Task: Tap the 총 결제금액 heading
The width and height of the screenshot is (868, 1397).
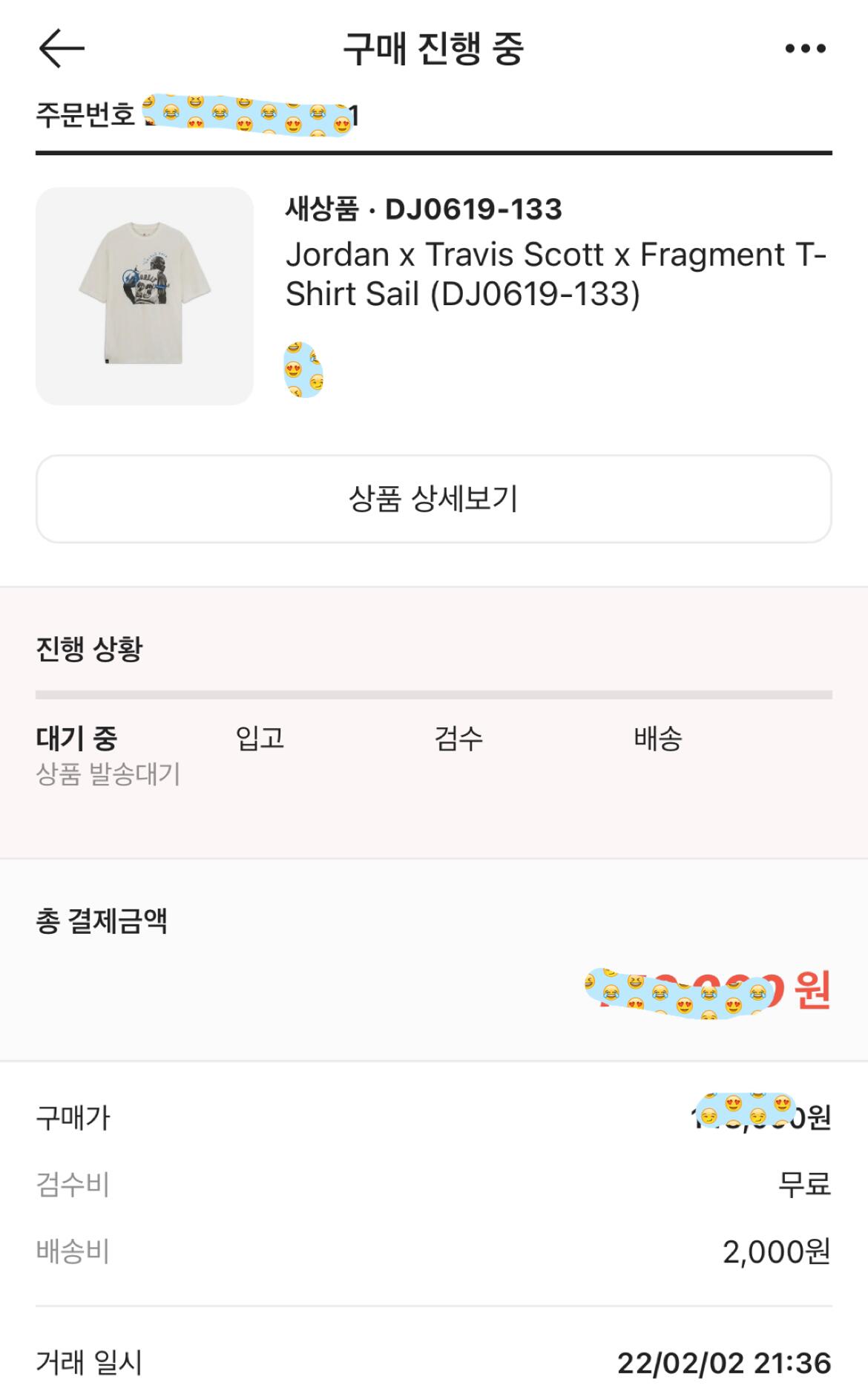Action: 102,921
